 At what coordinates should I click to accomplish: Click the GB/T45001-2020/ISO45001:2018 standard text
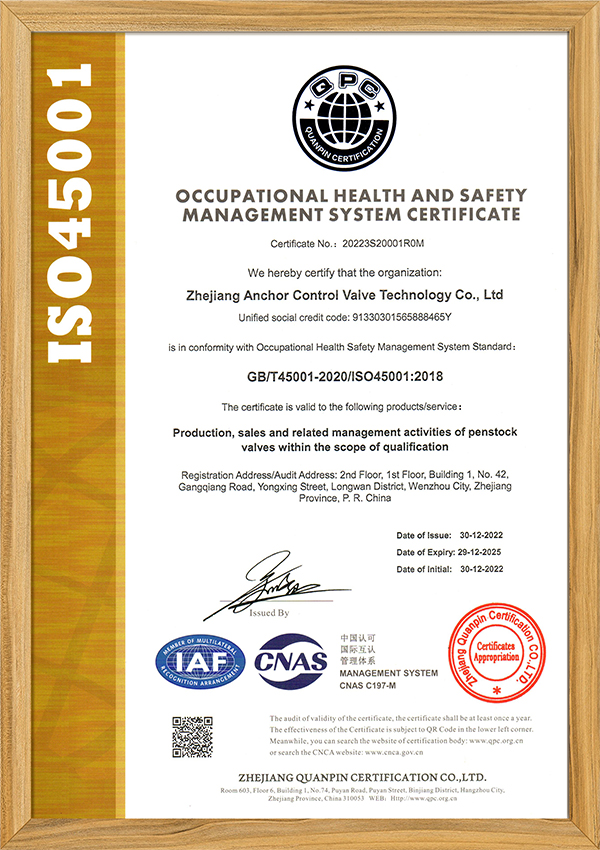pos(343,376)
